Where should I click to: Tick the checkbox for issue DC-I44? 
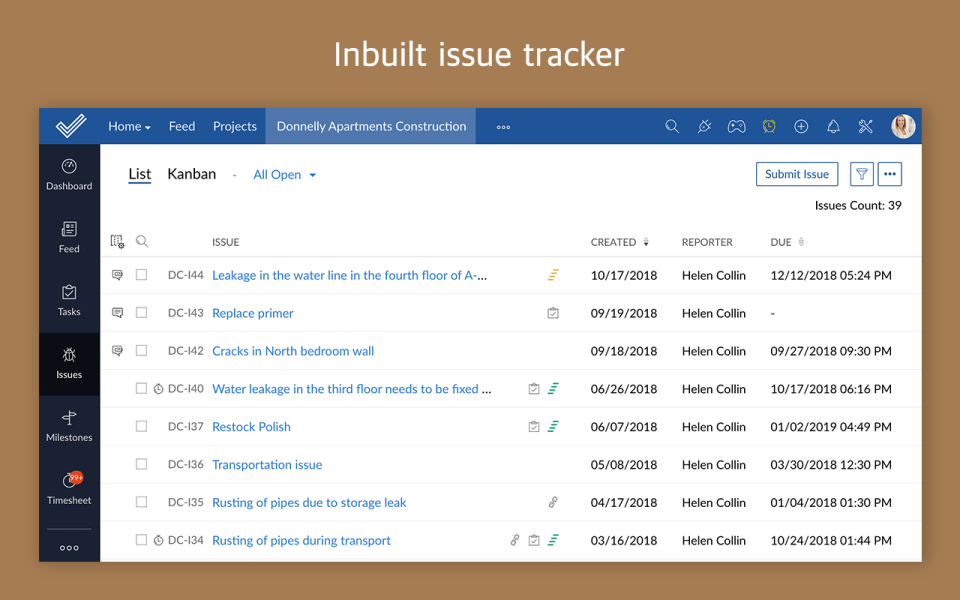coord(141,275)
